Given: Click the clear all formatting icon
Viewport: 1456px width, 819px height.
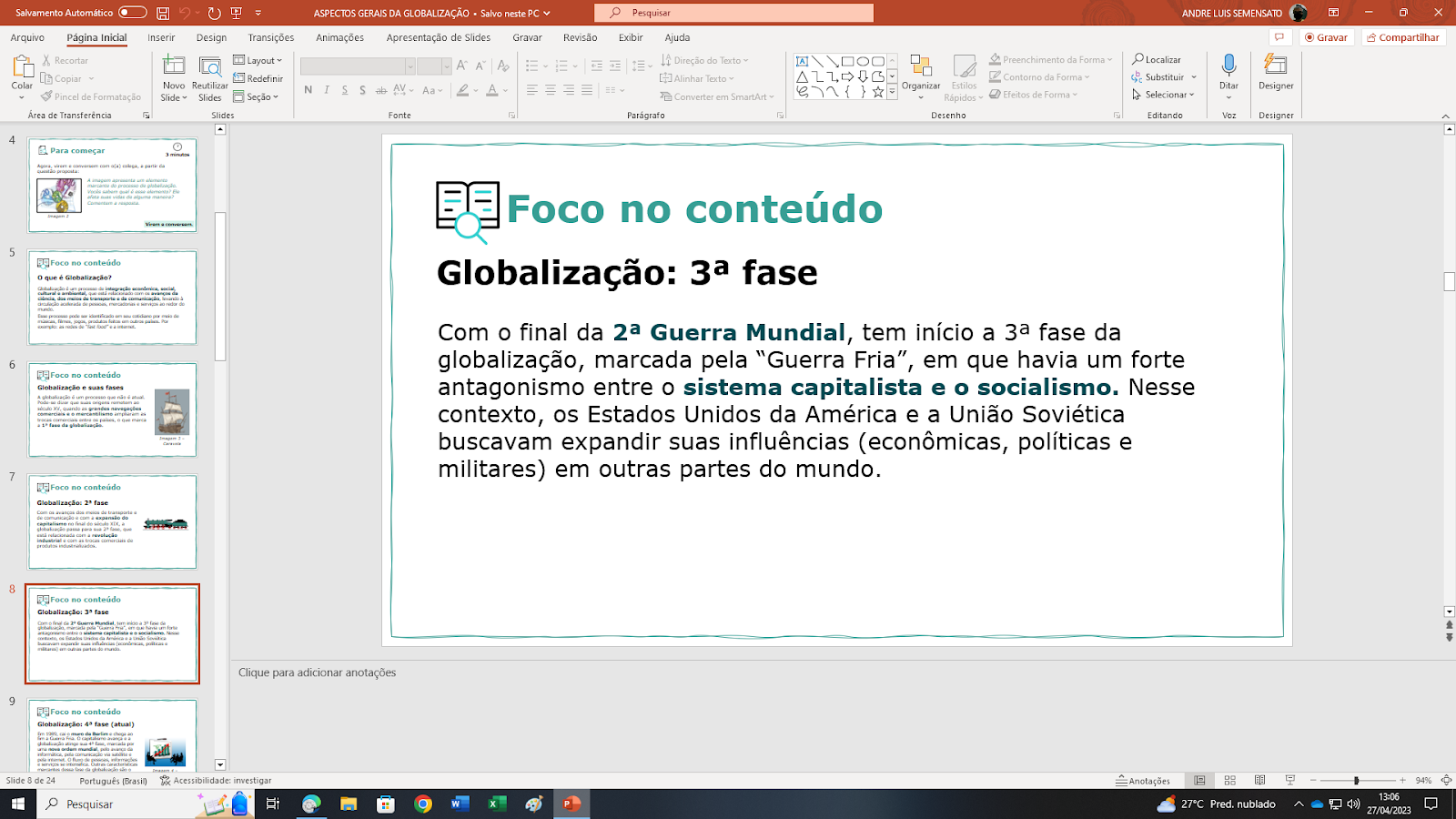Looking at the screenshot, I should [x=503, y=66].
